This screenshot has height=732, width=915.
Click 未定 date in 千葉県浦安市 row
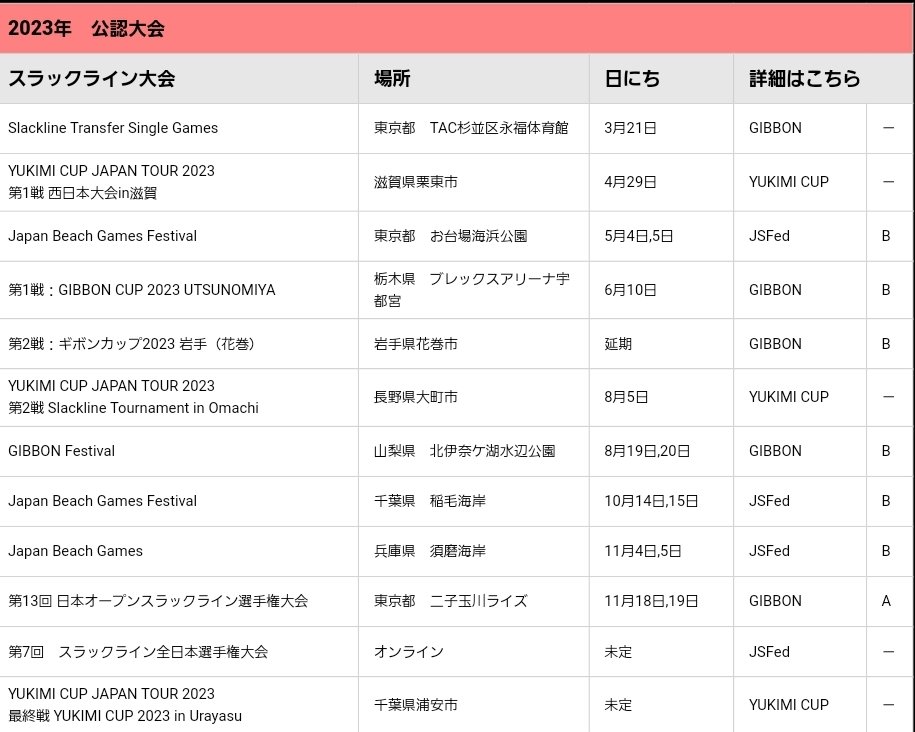point(618,705)
